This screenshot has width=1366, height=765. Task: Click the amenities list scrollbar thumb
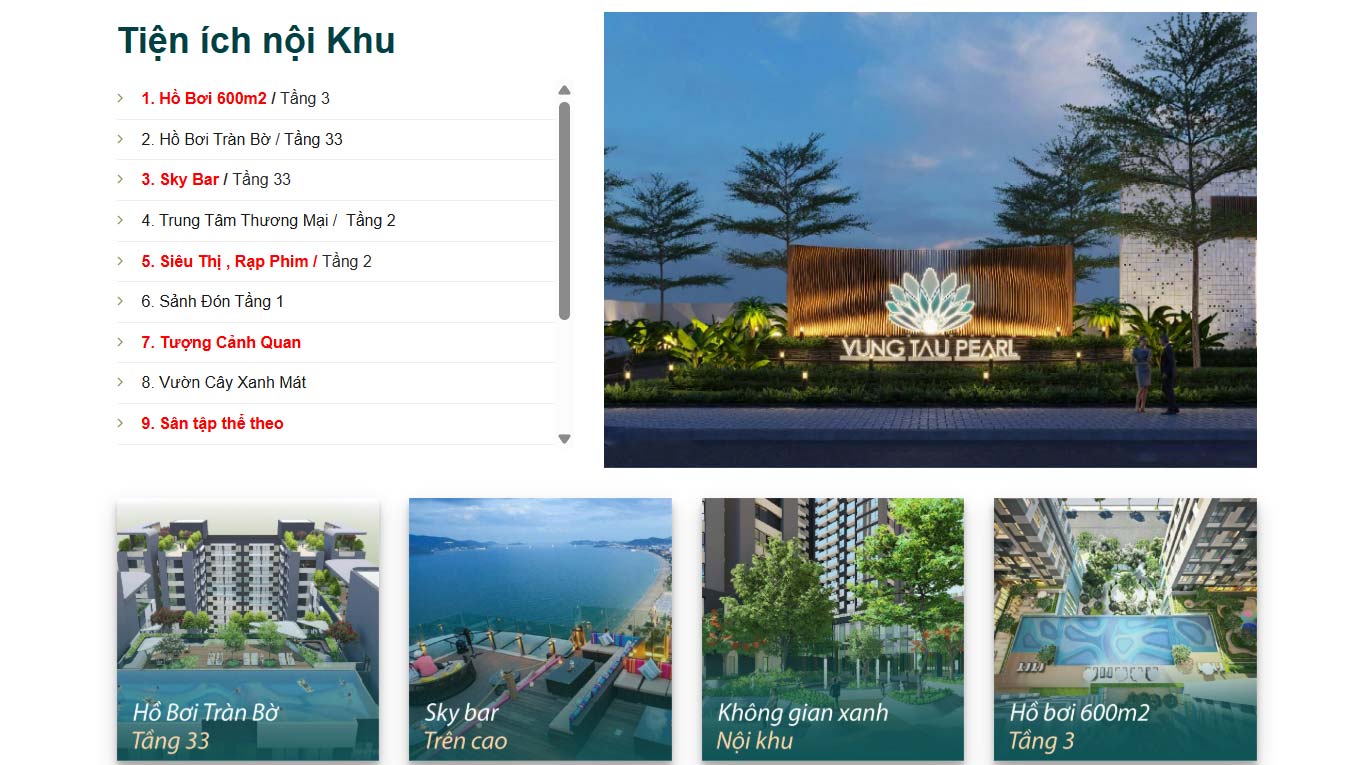tap(564, 210)
